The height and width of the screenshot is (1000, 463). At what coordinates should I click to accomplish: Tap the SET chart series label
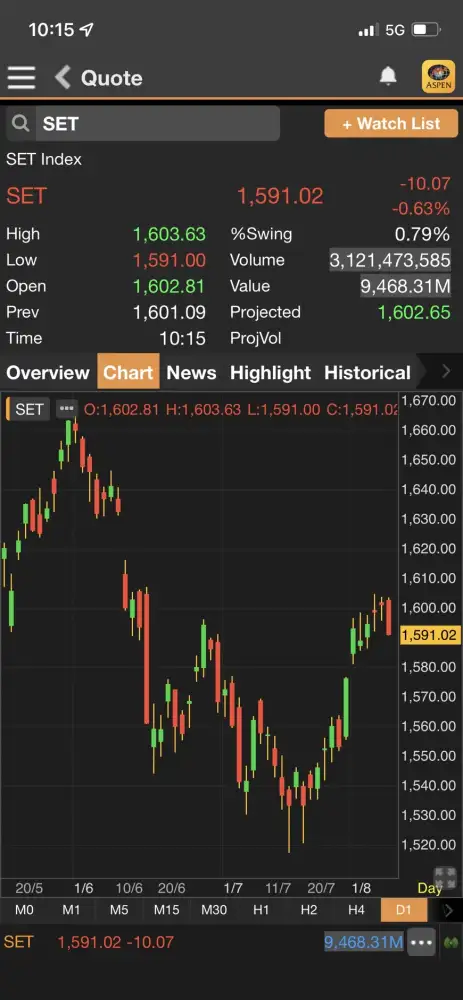(x=29, y=409)
